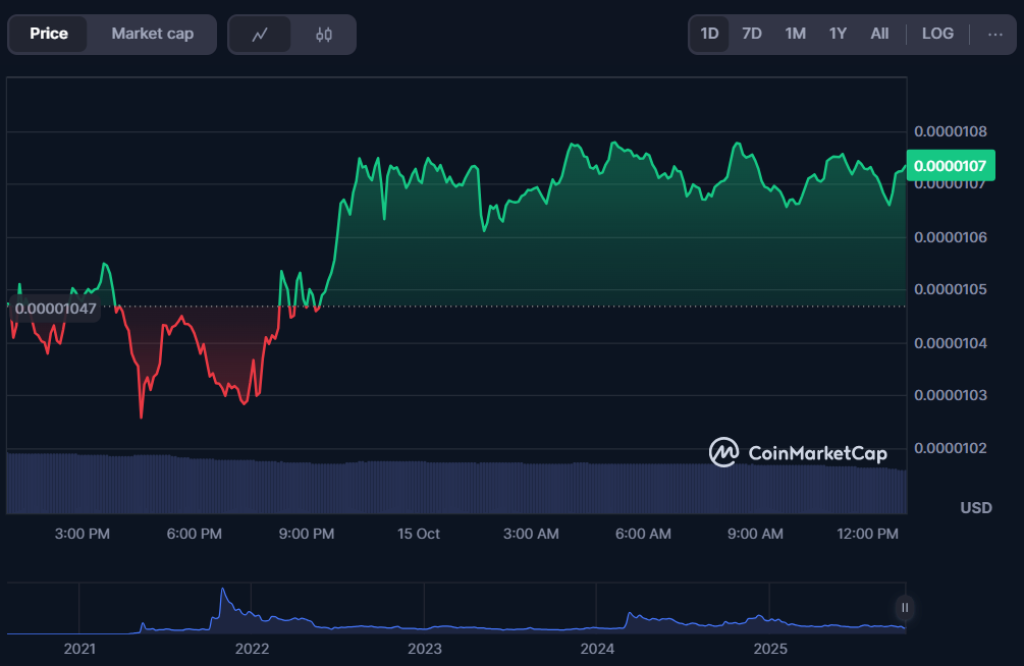Click the 0.00001047 opening price label
This screenshot has width=1024, height=666.
click(x=56, y=309)
